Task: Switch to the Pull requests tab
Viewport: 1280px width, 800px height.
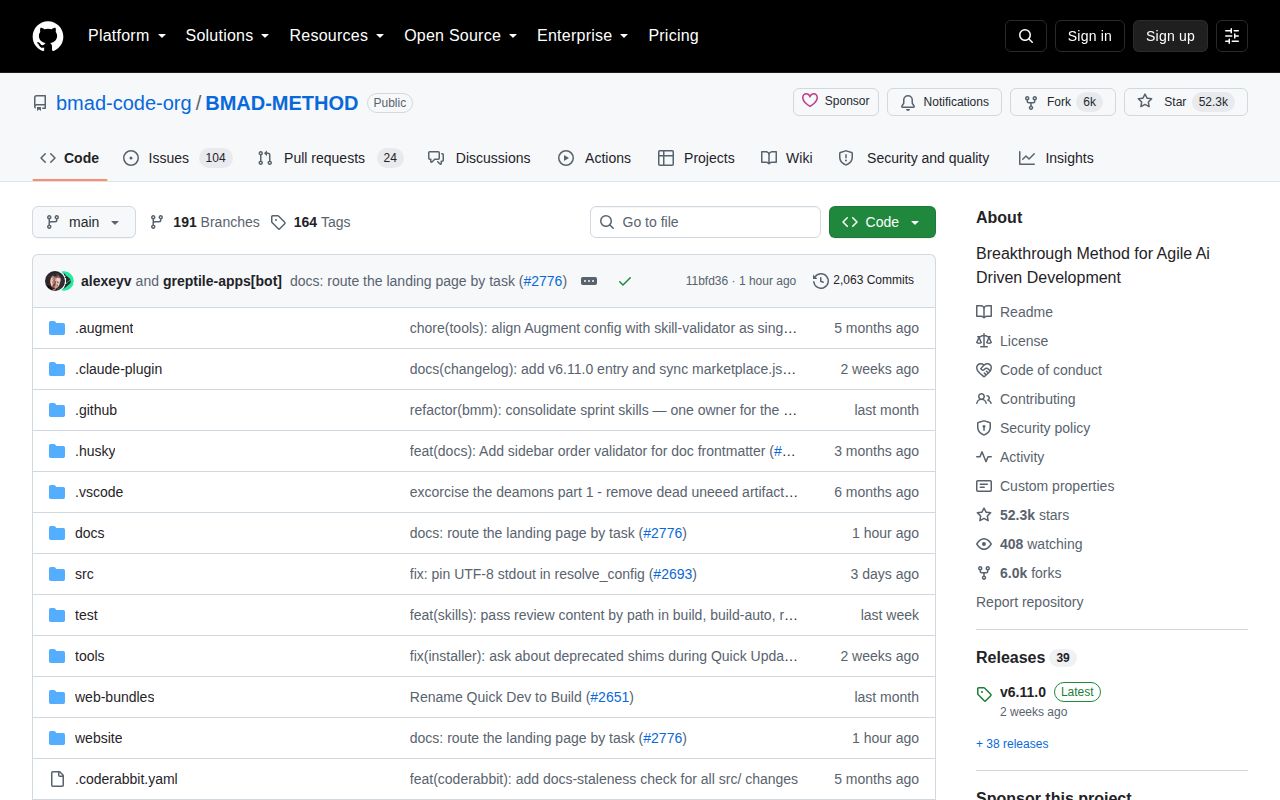Action: coord(329,158)
